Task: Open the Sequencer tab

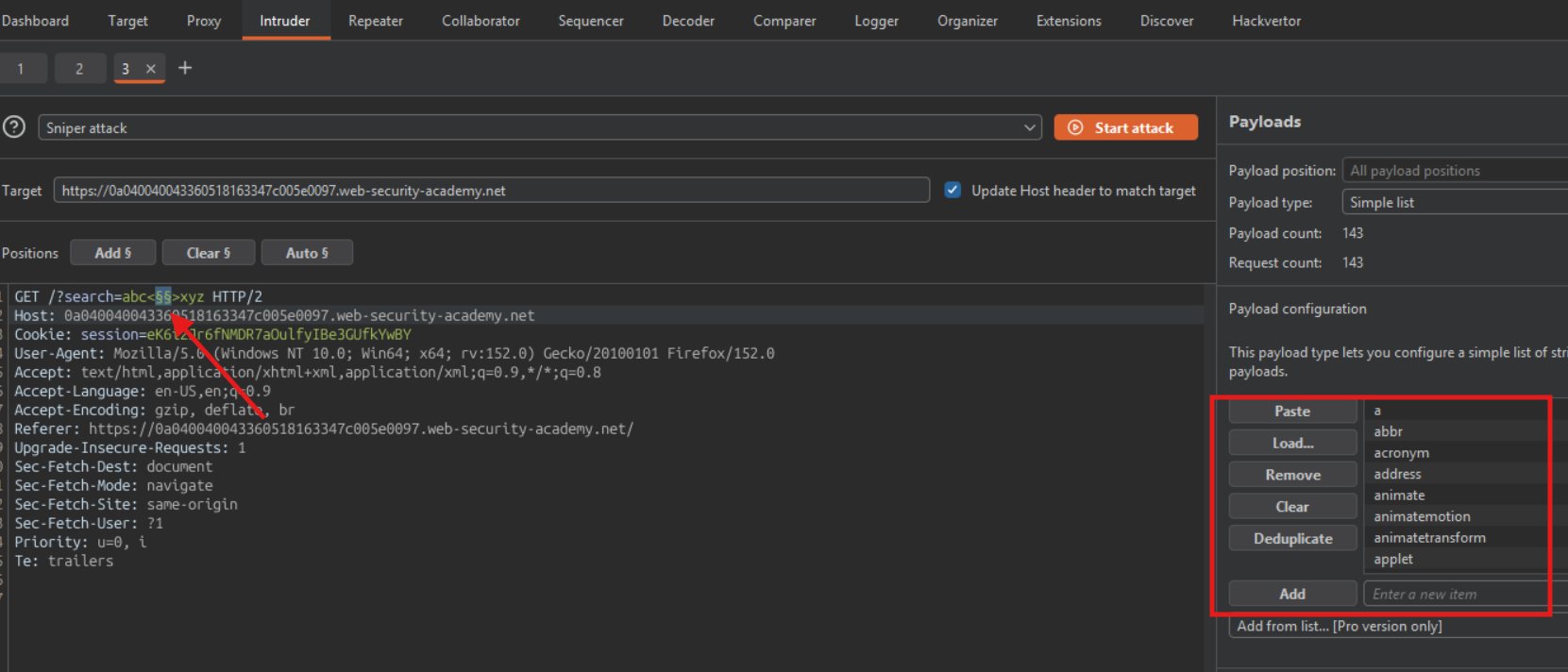Action: pyautogui.click(x=591, y=21)
